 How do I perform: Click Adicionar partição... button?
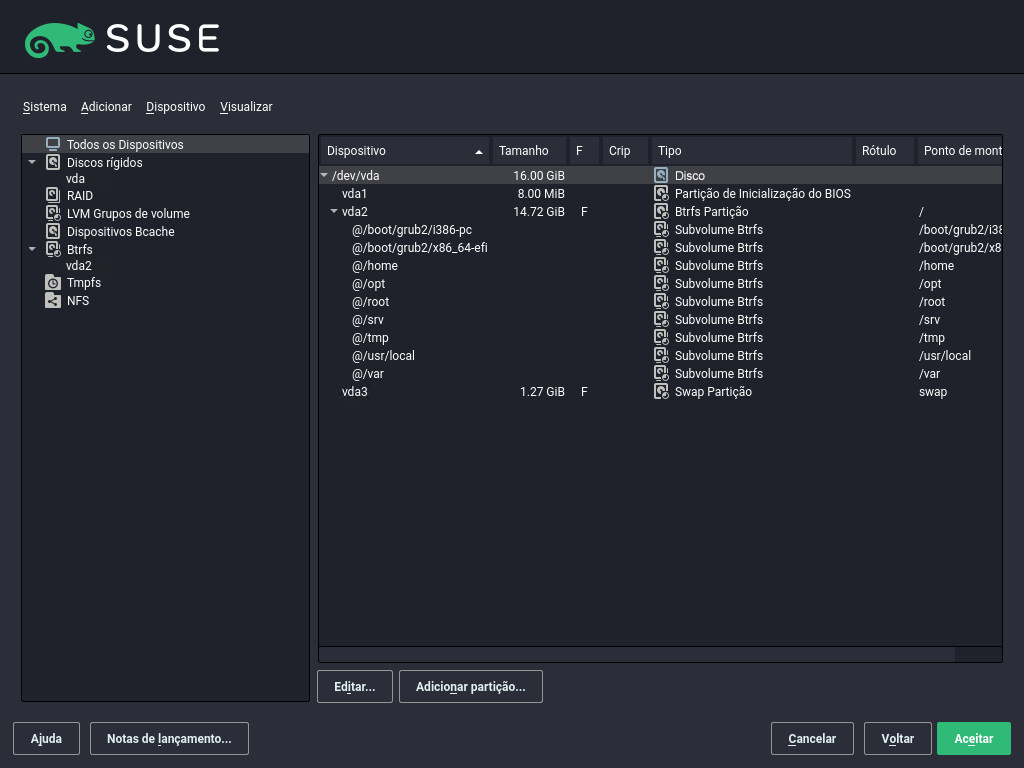470,686
